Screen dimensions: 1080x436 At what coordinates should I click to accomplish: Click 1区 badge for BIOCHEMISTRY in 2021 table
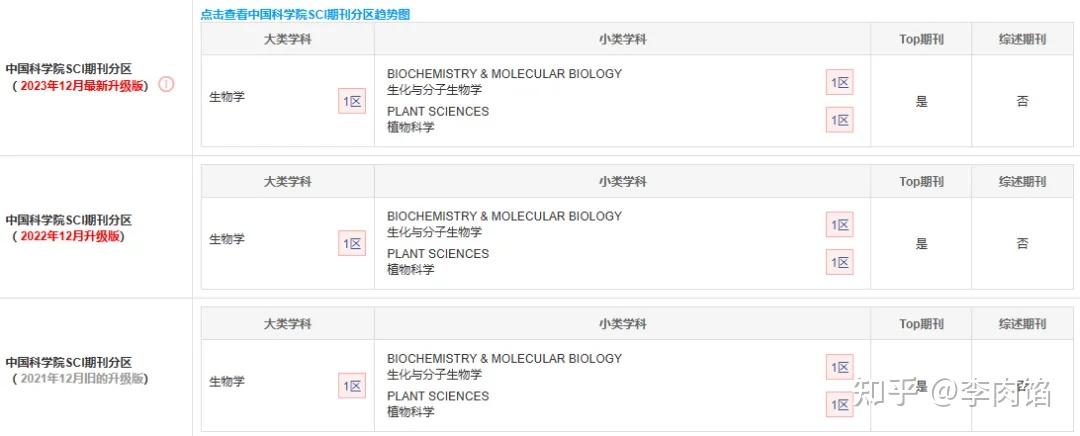[x=840, y=367]
